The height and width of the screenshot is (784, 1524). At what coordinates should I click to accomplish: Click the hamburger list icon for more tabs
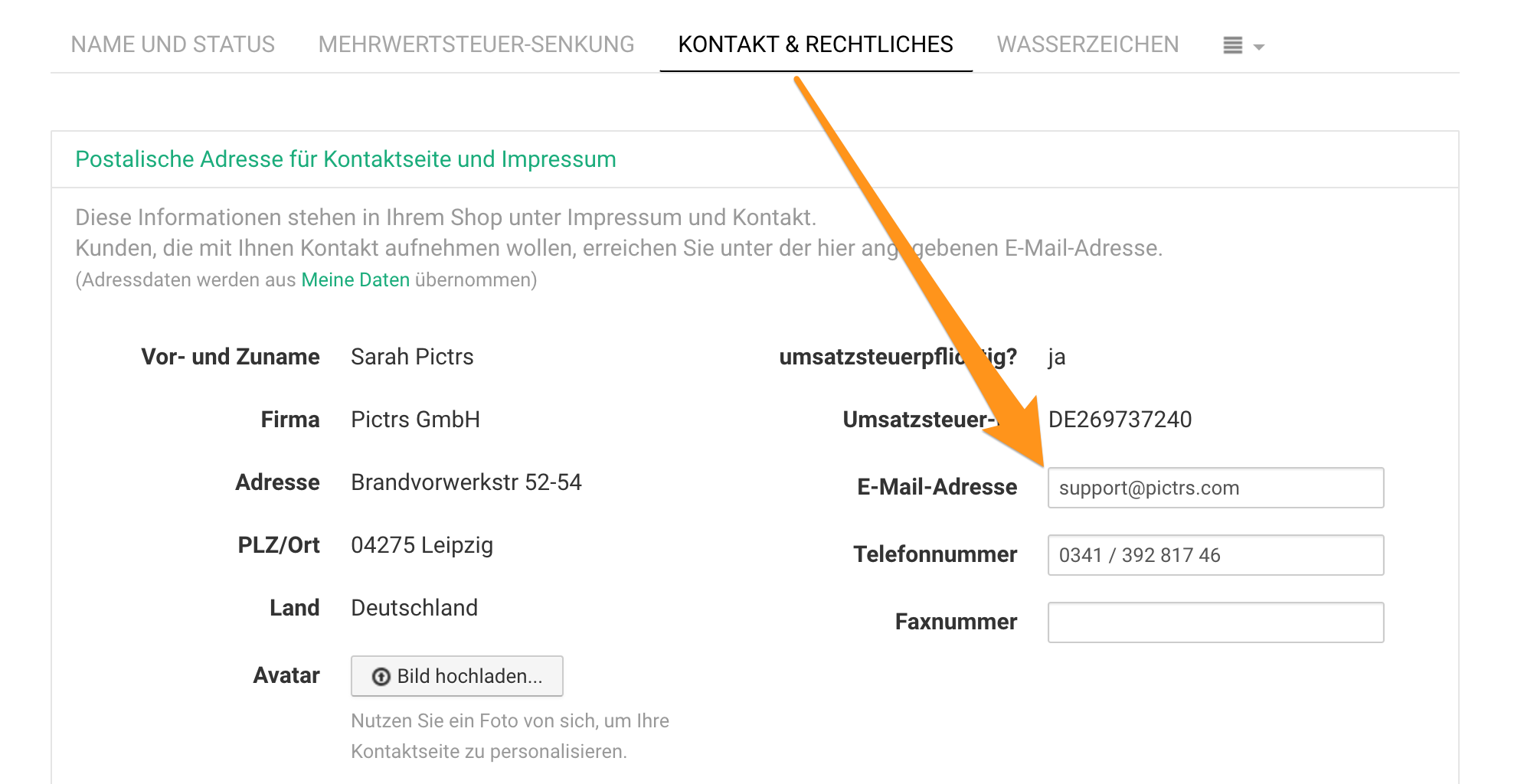coord(1232,46)
